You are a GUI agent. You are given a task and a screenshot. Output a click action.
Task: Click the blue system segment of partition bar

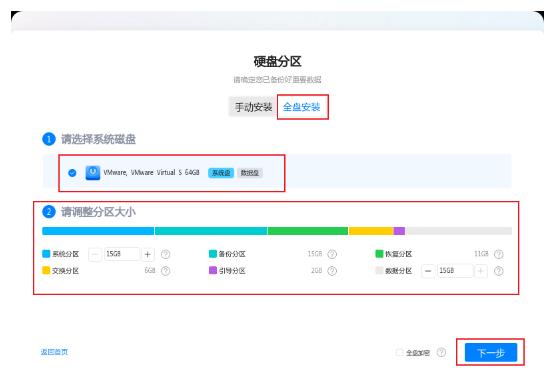tap(98, 231)
